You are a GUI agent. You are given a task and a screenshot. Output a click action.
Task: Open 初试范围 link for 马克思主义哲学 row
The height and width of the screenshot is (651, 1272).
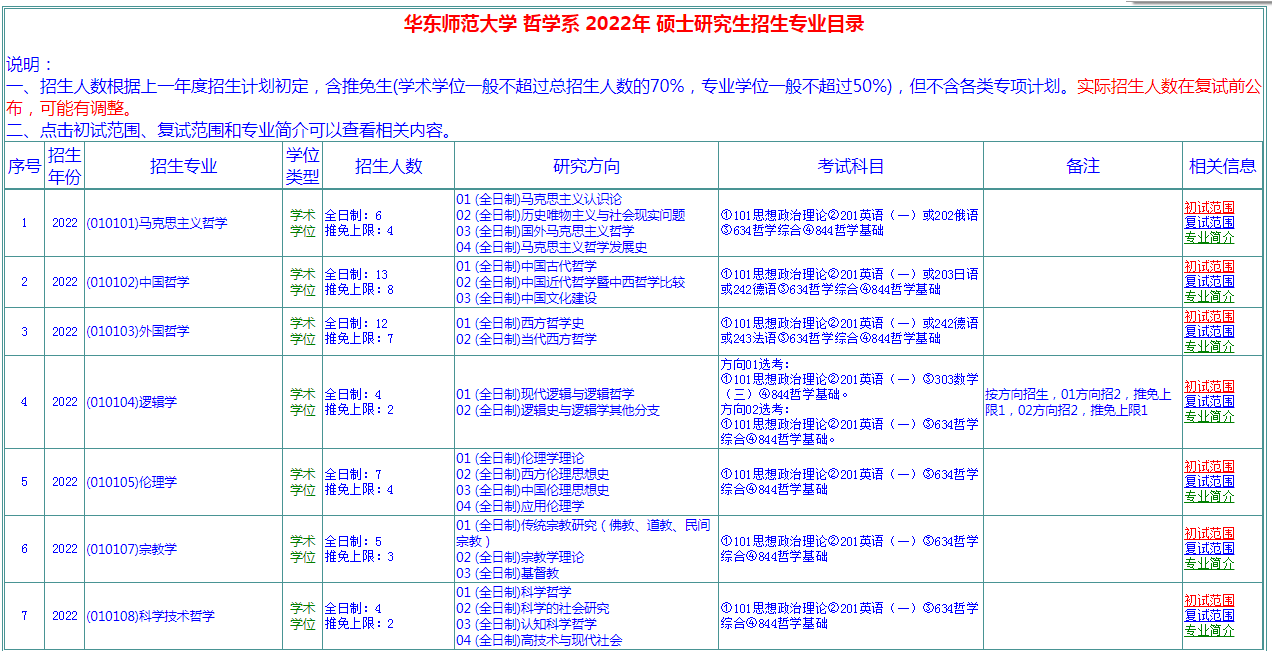point(1209,208)
